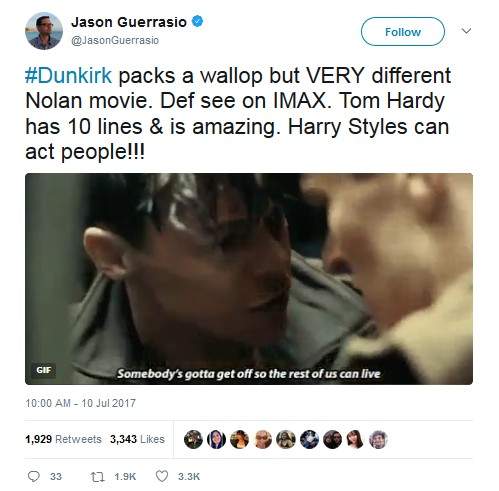Open Jason Guerrasio's profile picture

[x=44, y=31]
